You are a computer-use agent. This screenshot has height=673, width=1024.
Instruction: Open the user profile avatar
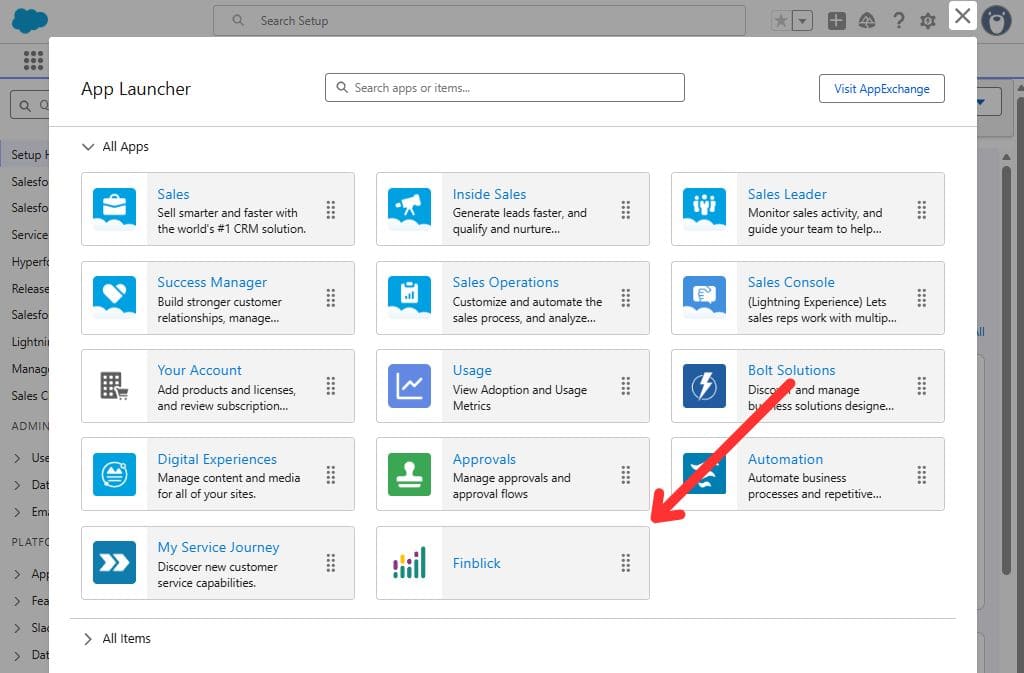pyautogui.click(x=997, y=21)
